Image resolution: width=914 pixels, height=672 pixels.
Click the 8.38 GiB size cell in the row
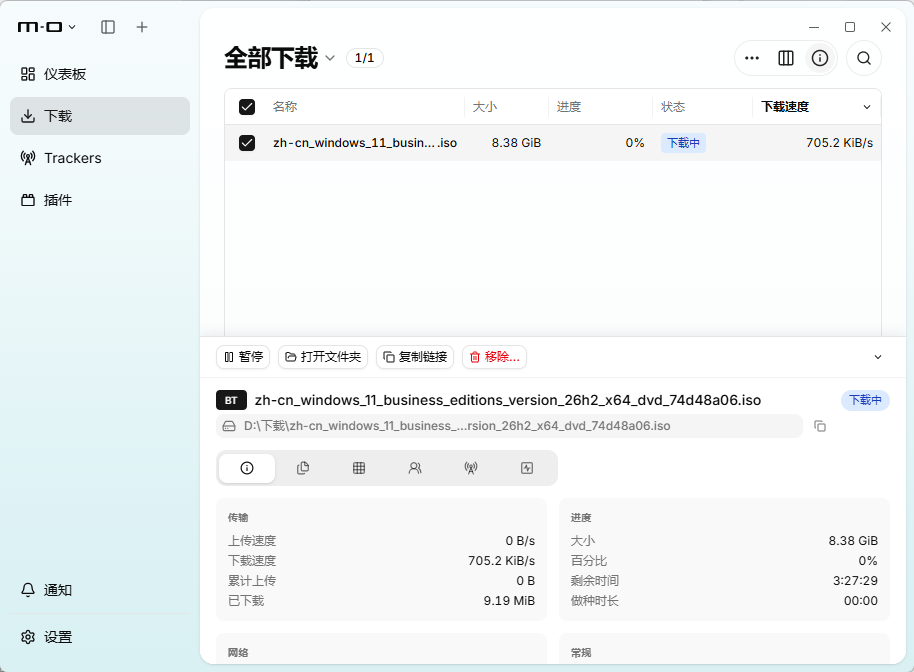[x=516, y=143]
